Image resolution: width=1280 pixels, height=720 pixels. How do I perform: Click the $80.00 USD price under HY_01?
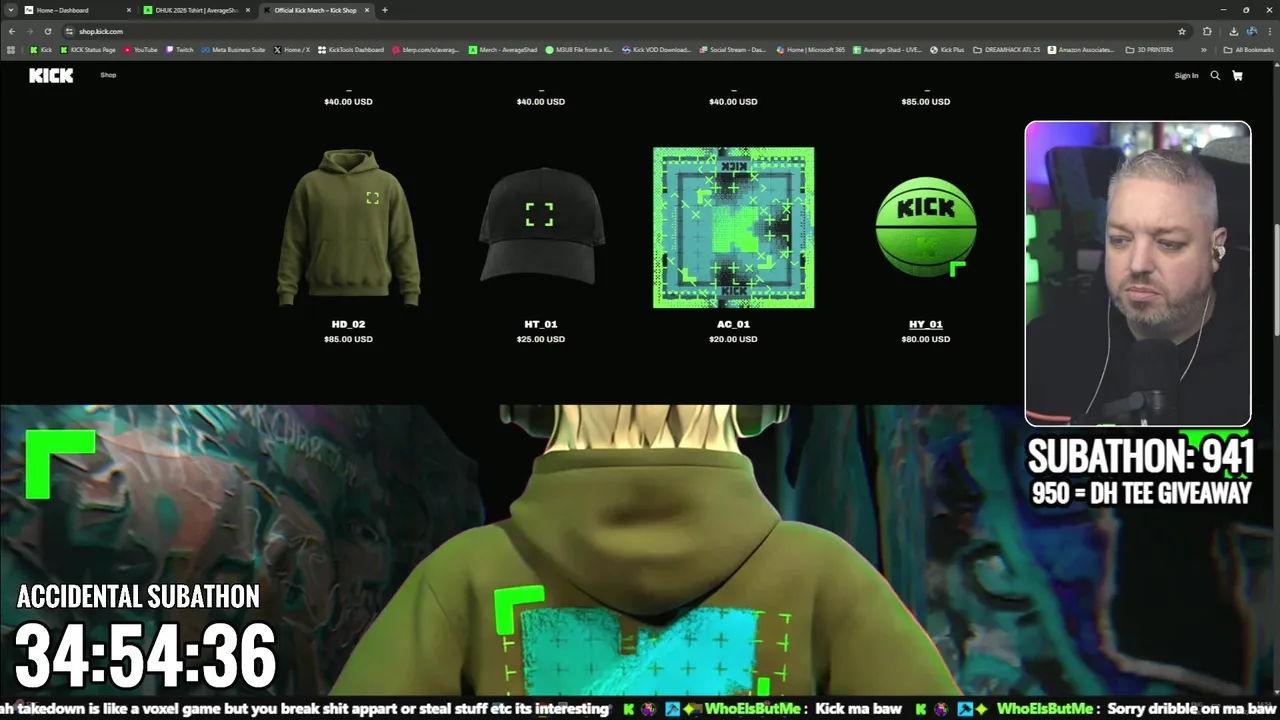[x=926, y=339]
